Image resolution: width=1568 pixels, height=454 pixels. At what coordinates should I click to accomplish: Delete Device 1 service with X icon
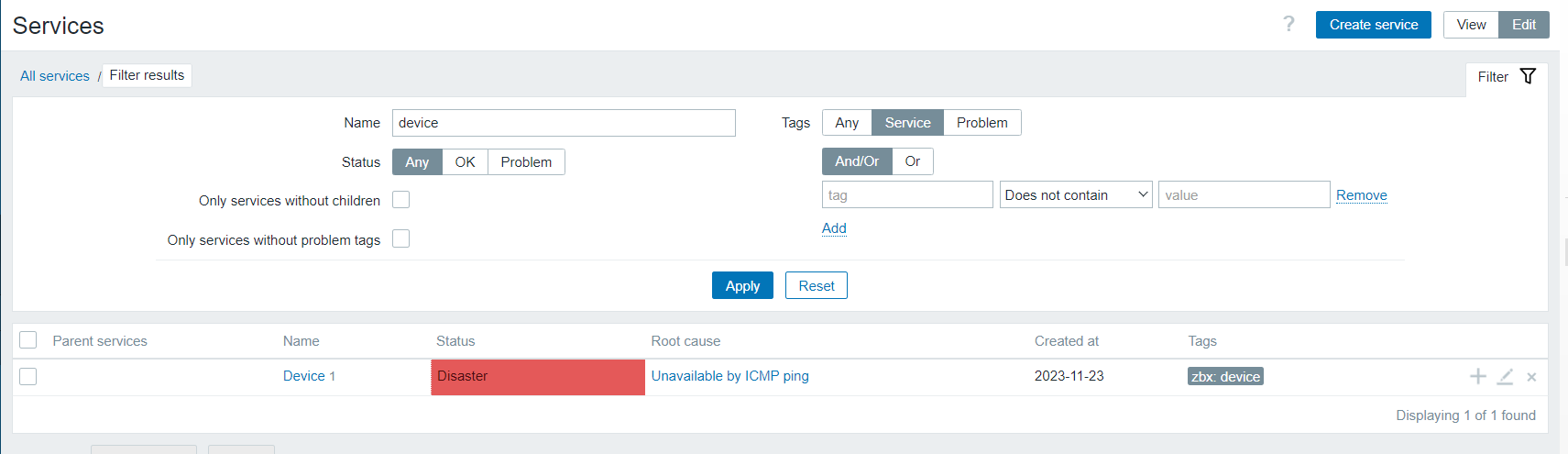(x=1531, y=377)
